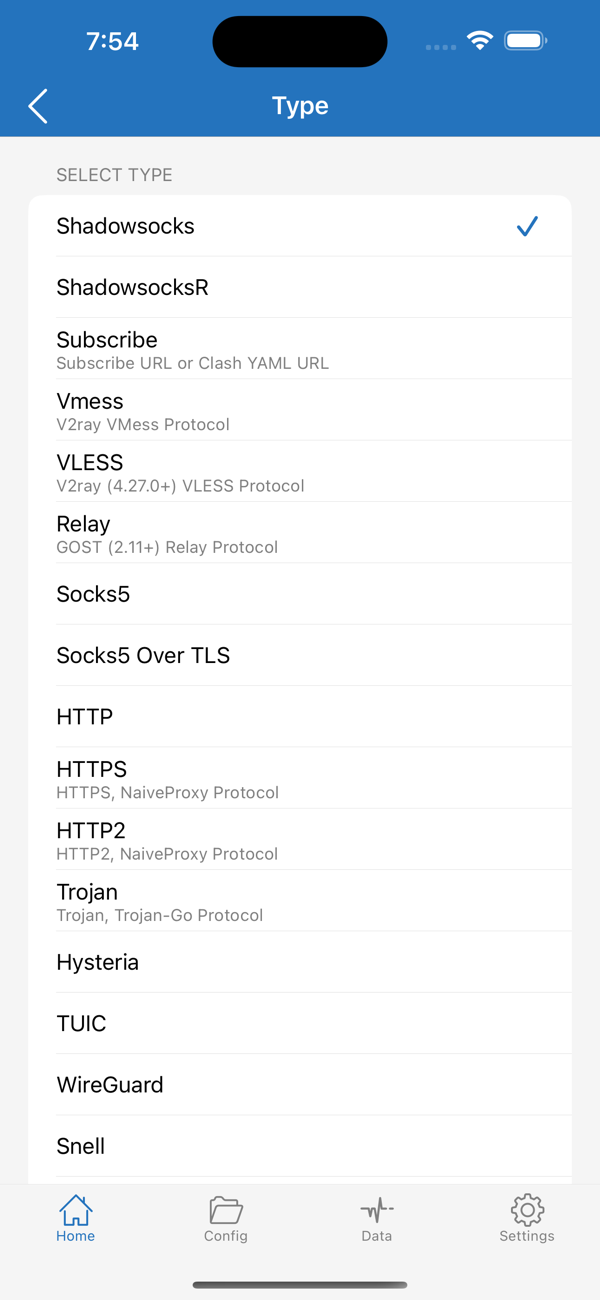Open the Config folder icon
Screen dimensions: 600x1300
[x=226, y=1211]
